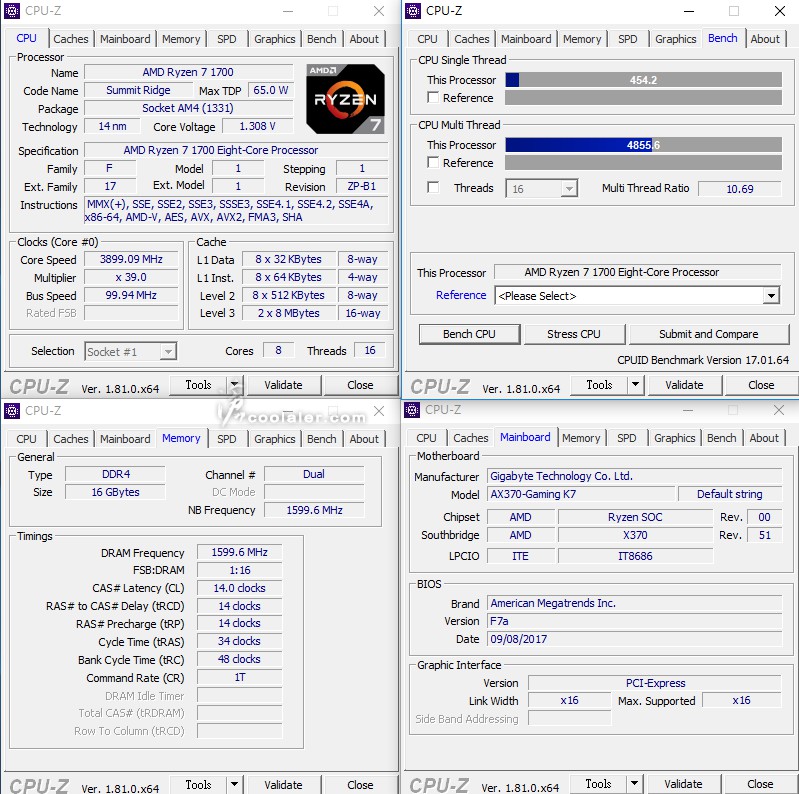Close the Bench CPU-Z window
The image size is (799, 794).
(780, 11)
